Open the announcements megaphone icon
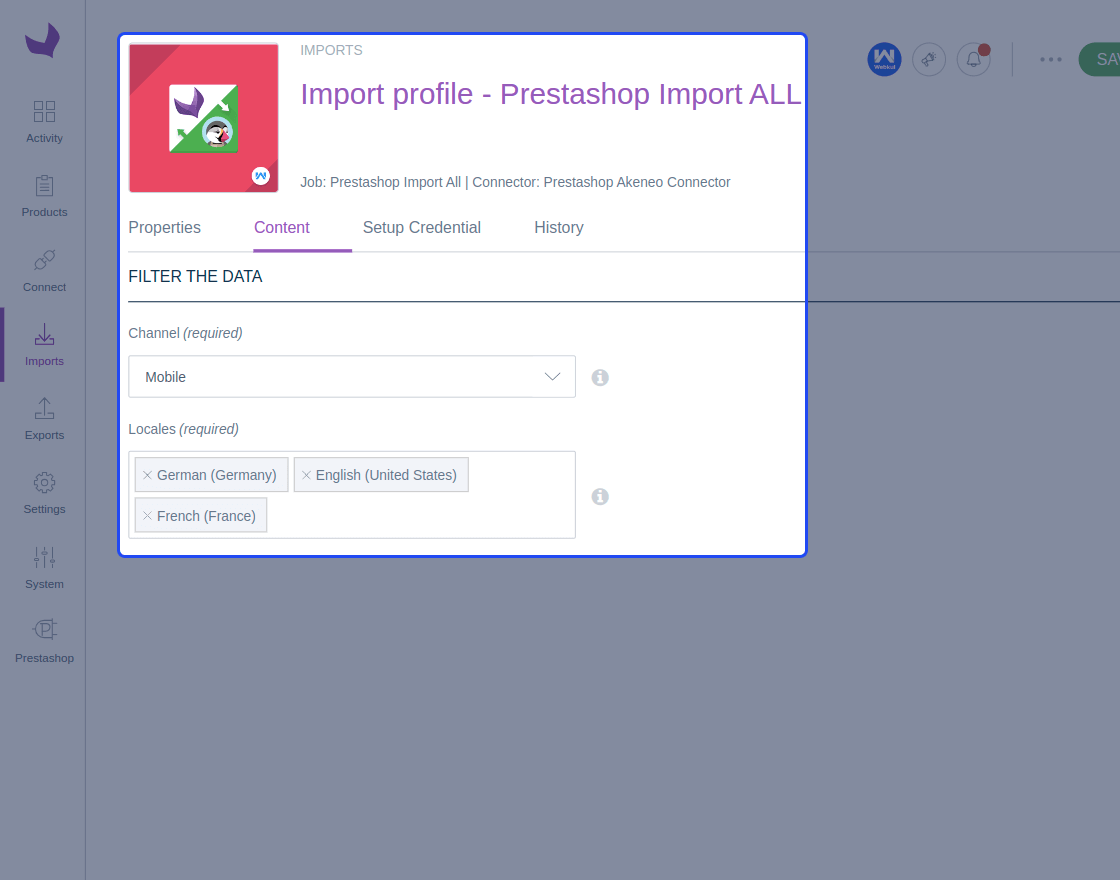This screenshot has width=1120, height=880. pos(929,59)
